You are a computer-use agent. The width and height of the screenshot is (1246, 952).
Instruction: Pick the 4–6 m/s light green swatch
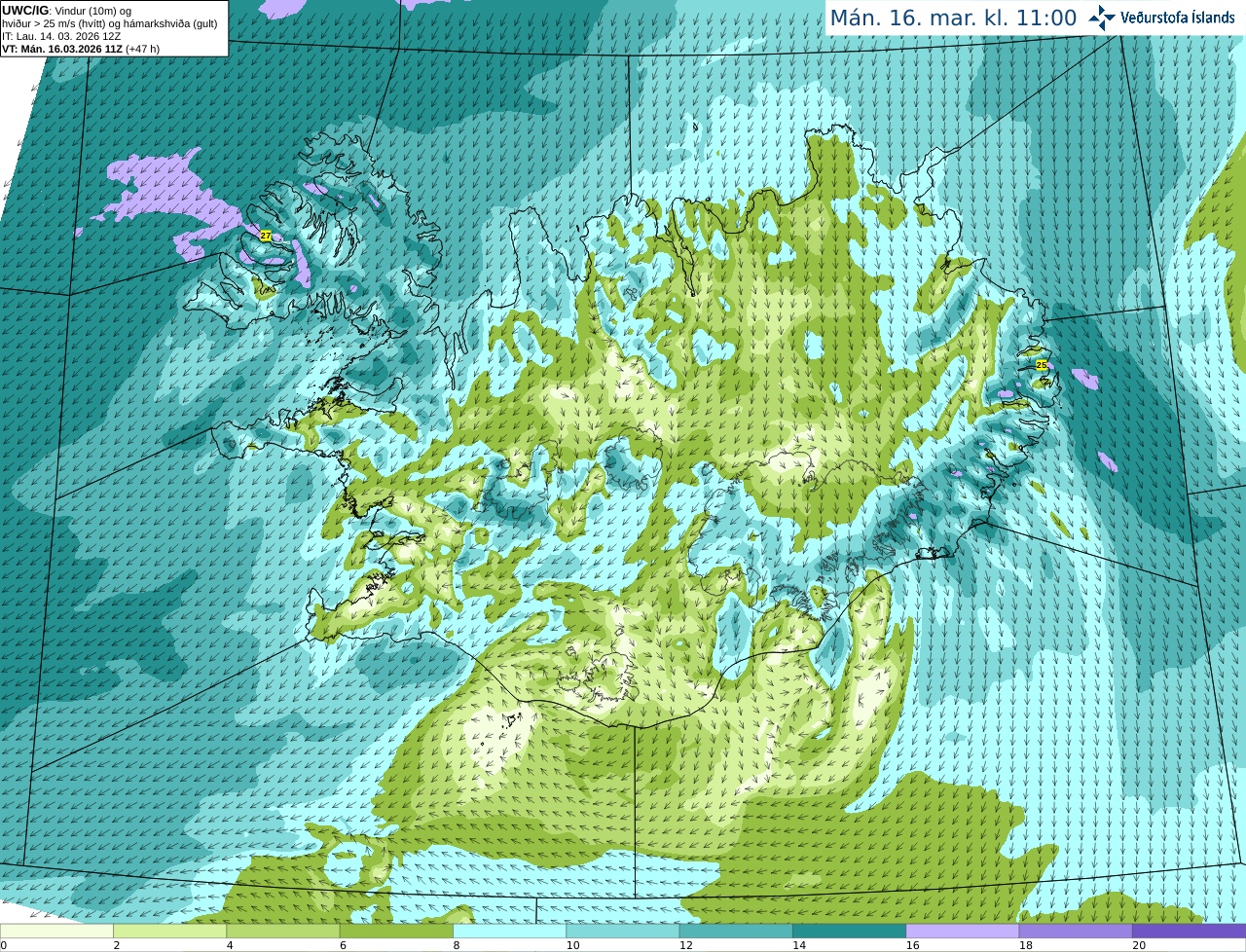point(283,931)
